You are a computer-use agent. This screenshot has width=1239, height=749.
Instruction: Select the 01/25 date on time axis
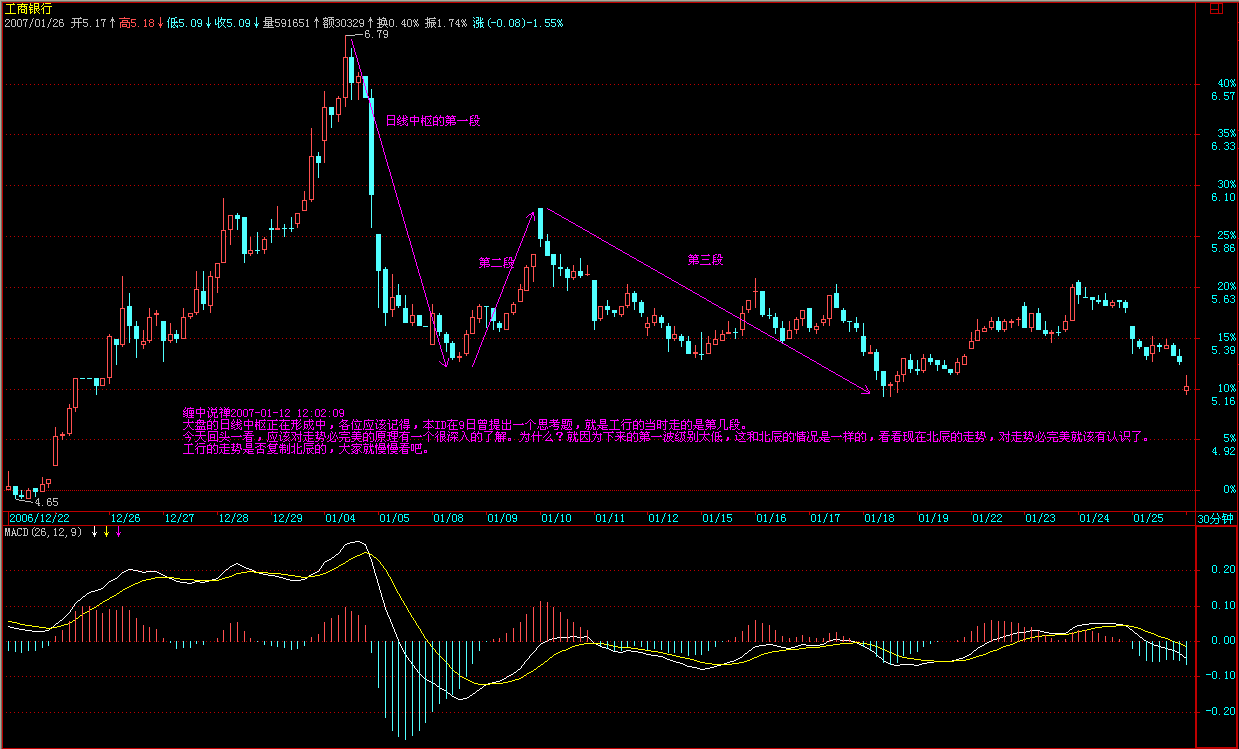(1148, 518)
